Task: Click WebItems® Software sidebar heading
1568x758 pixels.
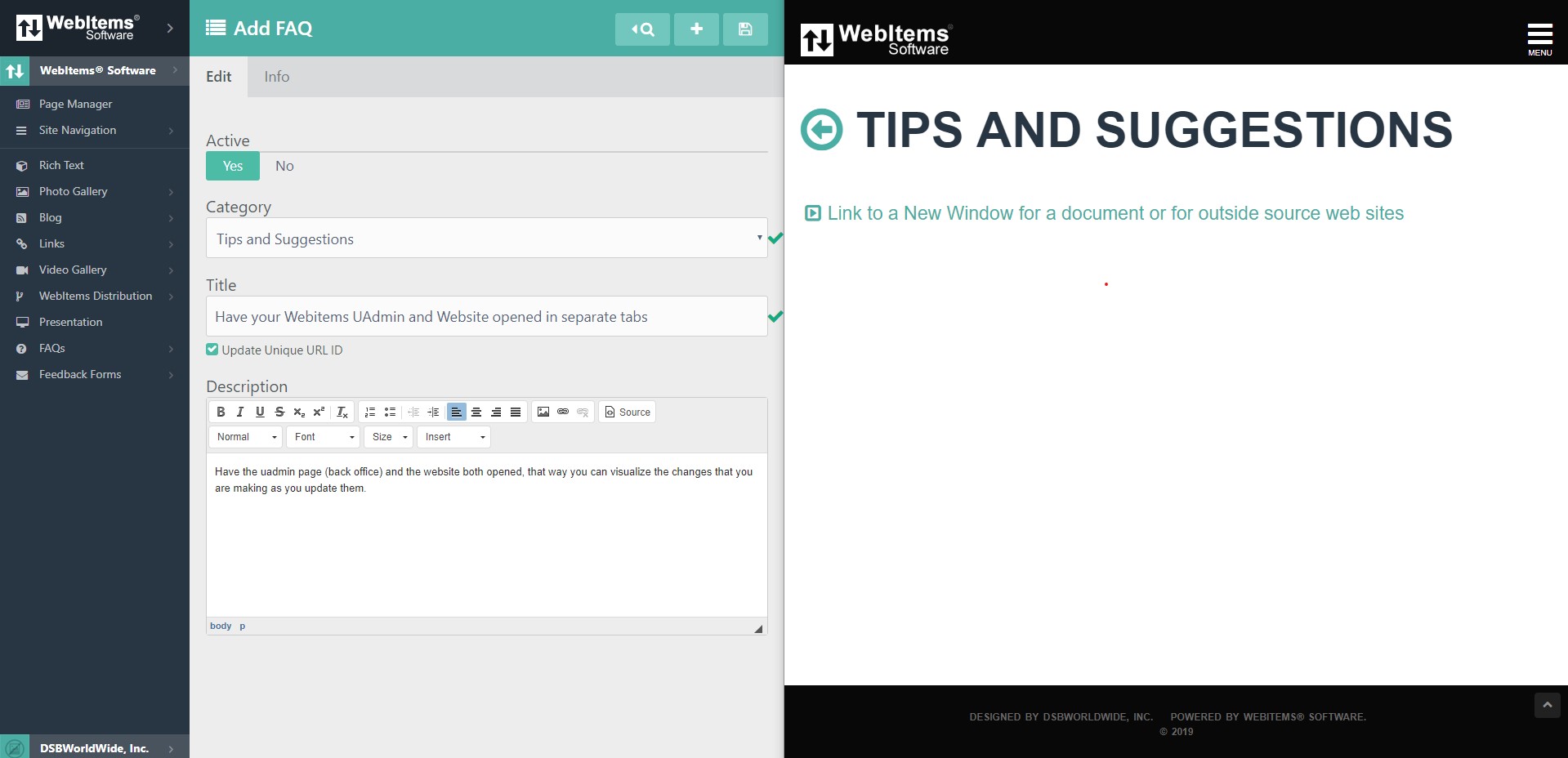Action: click(x=98, y=70)
